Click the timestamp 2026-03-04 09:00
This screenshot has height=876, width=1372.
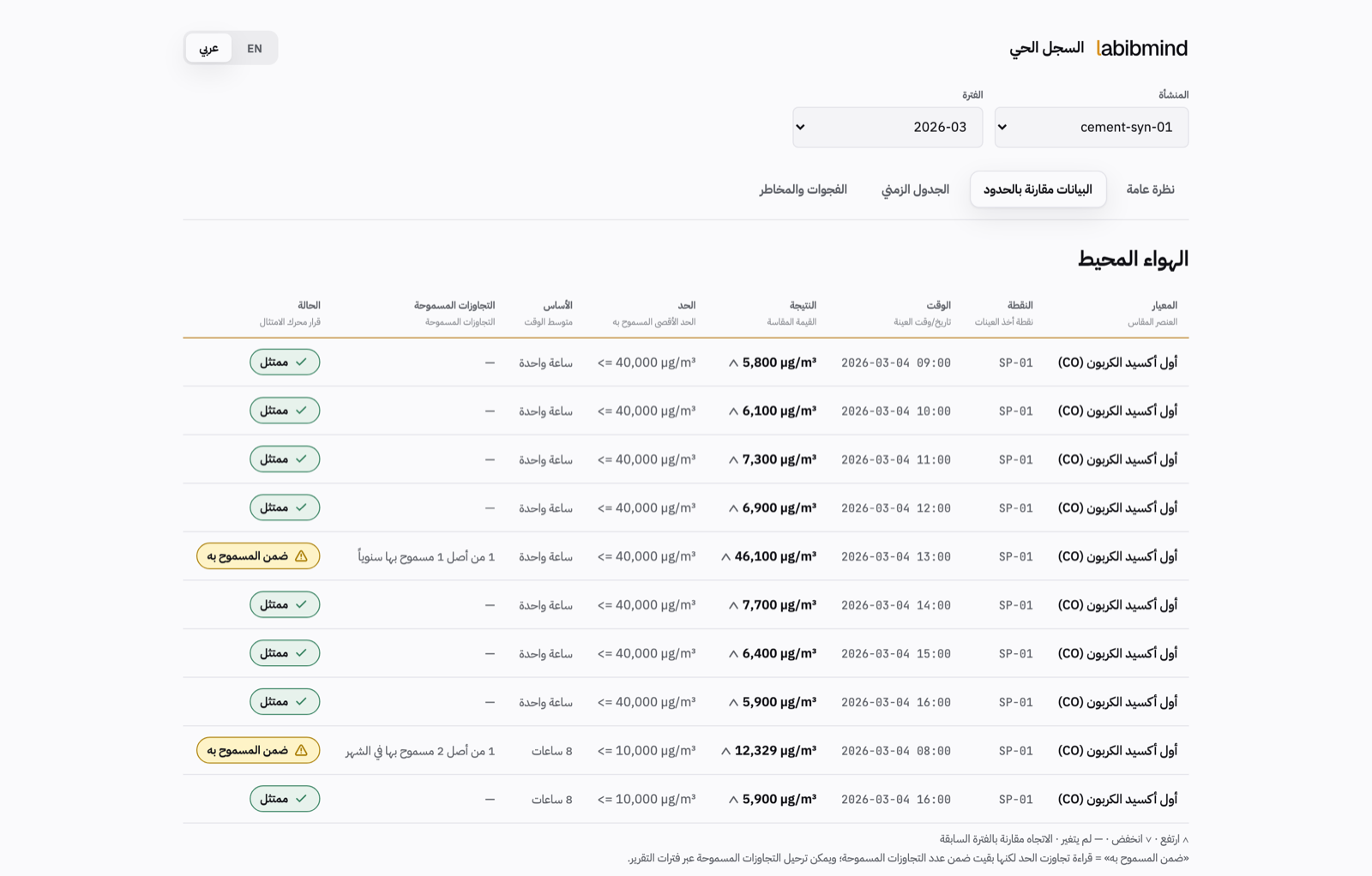pos(896,363)
